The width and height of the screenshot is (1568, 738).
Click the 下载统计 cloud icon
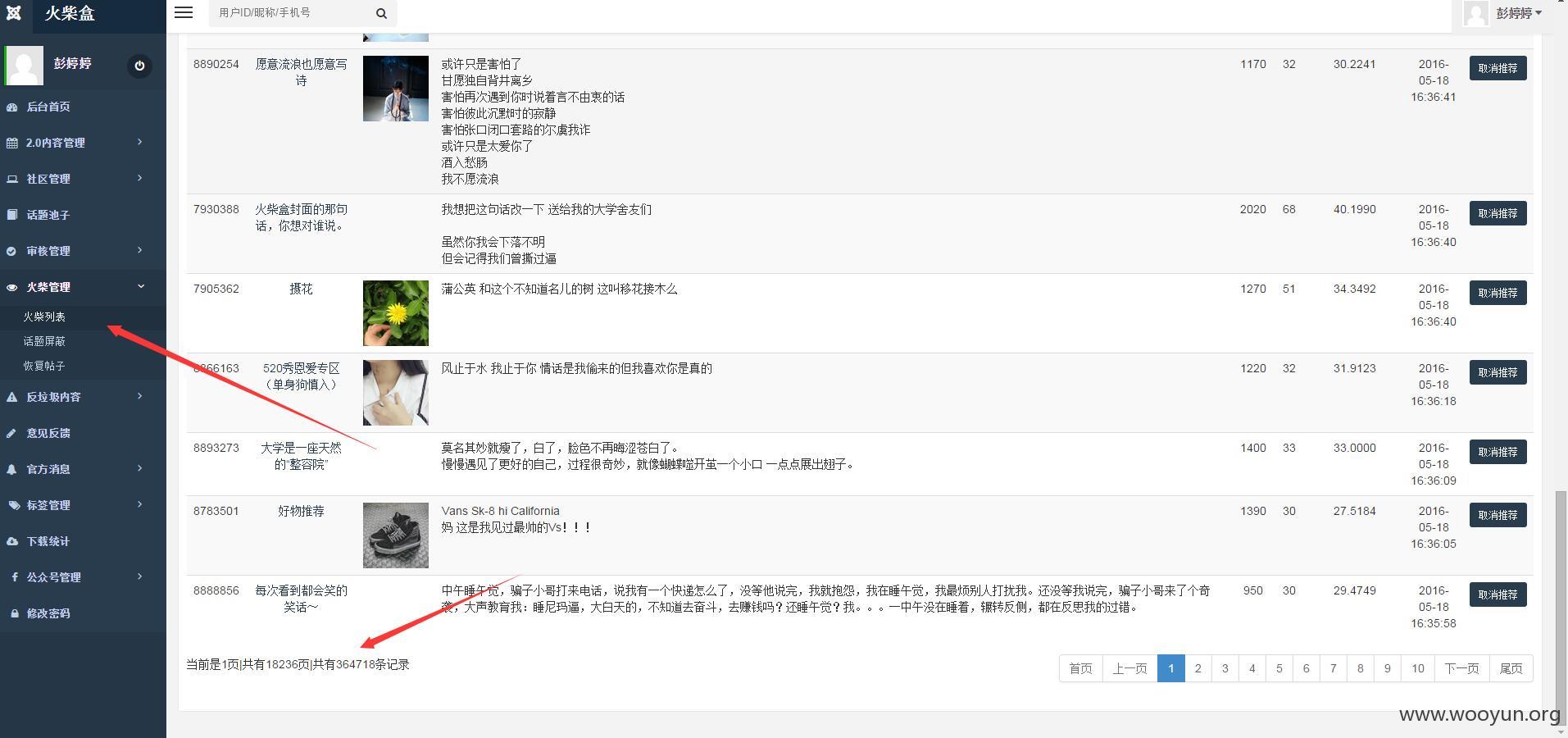[x=11, y=541]
